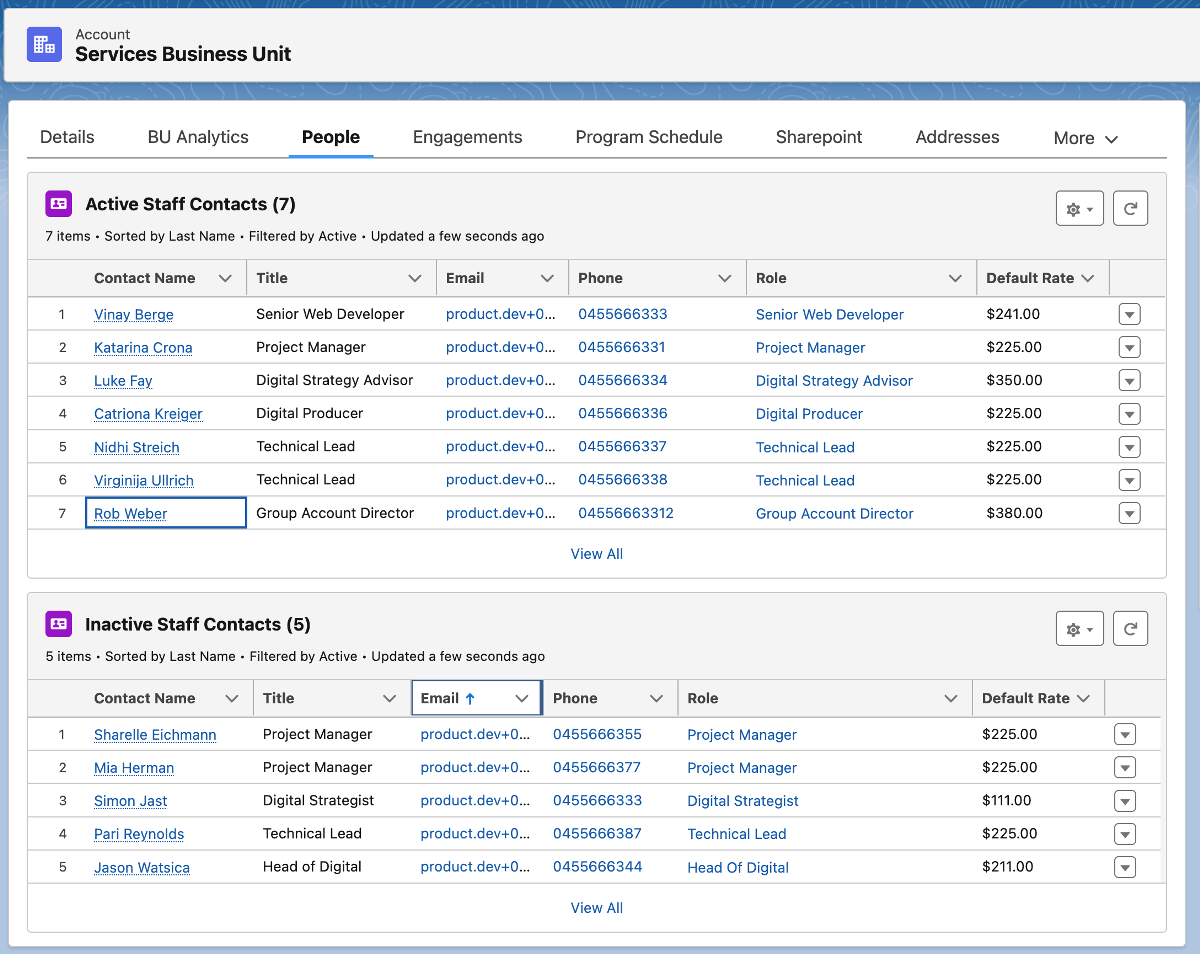Click Simon Jast's phone 0455666333
This screenshot has width=1200, height=954.
pos(598,801)
